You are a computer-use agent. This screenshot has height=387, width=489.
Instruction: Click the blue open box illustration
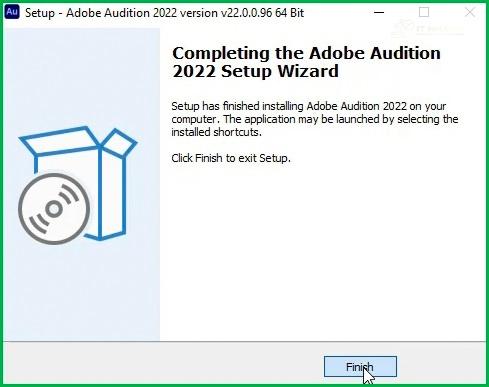pyautogui.click(x=79, y=183)
